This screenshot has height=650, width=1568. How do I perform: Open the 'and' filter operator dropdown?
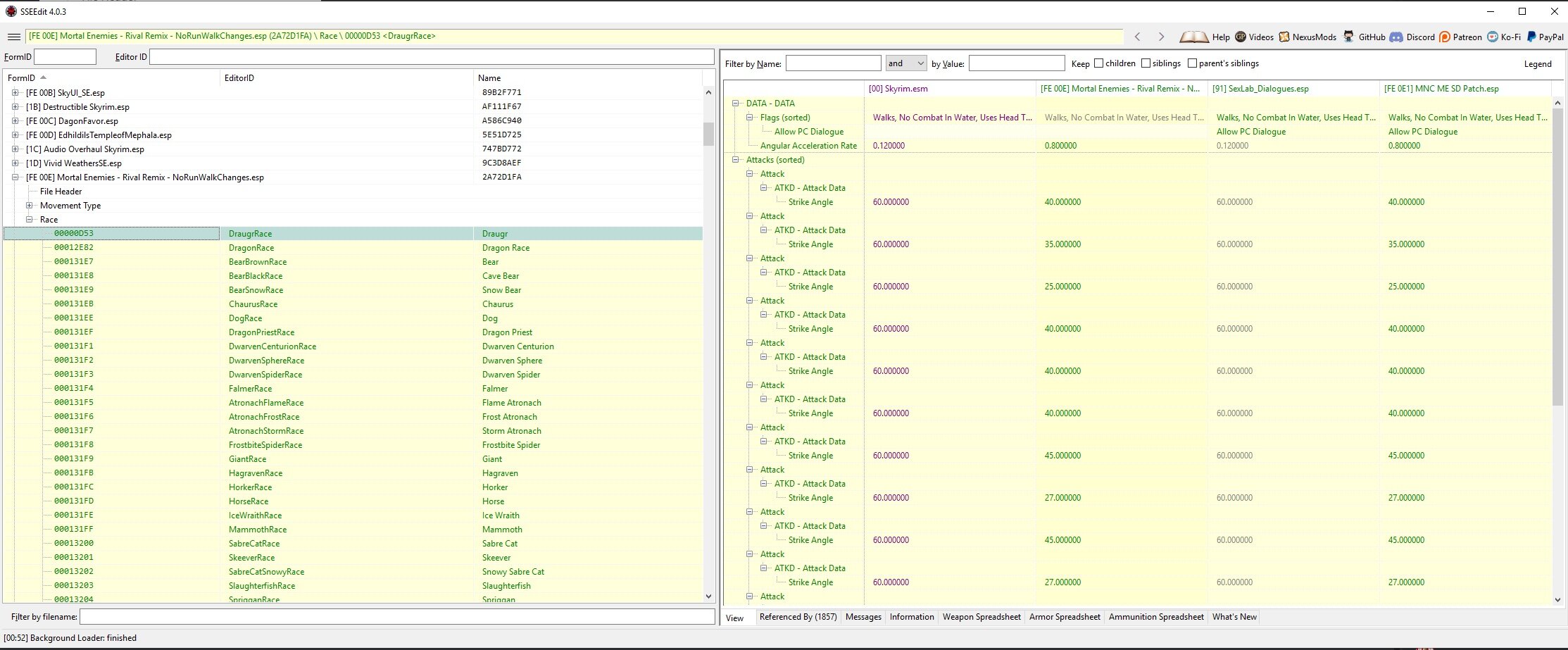(906, 63)
